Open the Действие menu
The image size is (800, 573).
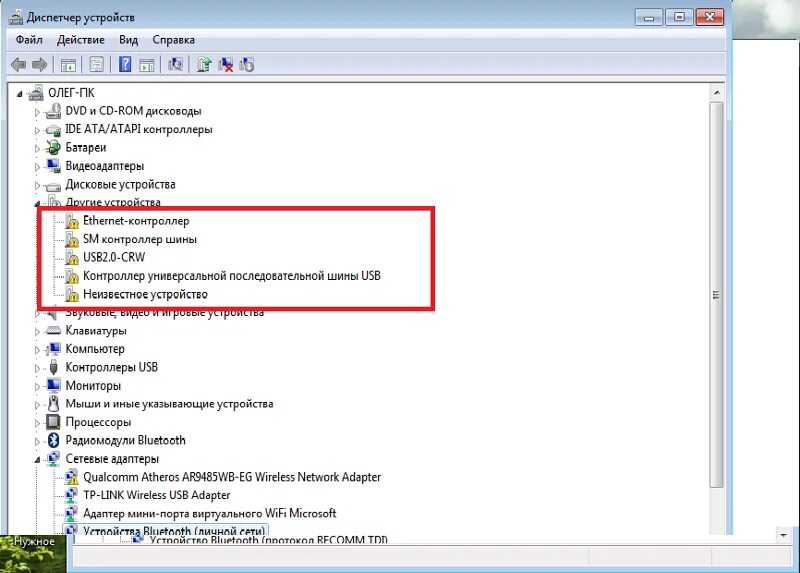[x=81, y=40]
